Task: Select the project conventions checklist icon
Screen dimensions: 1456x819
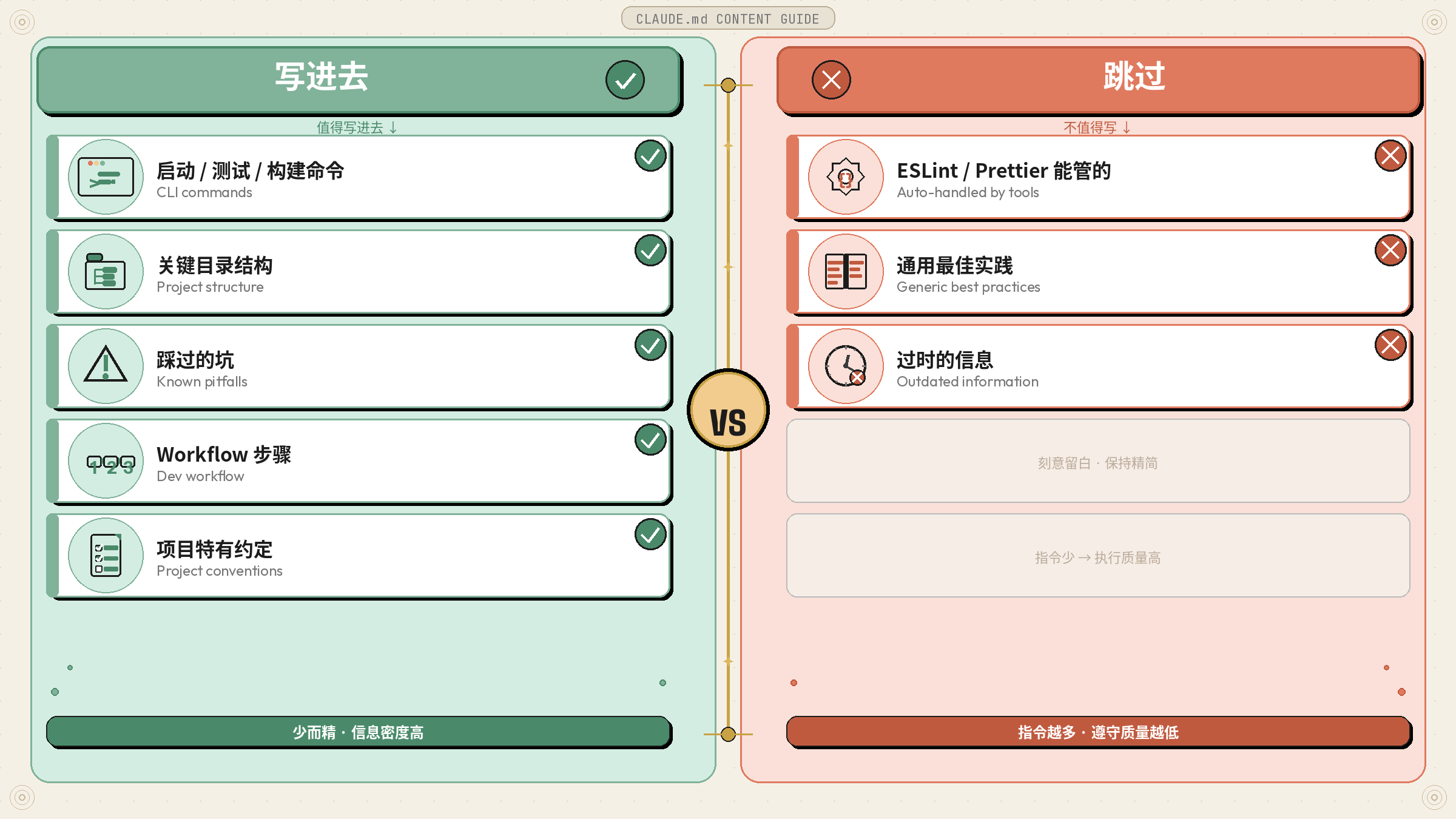Action: (106, 555)
